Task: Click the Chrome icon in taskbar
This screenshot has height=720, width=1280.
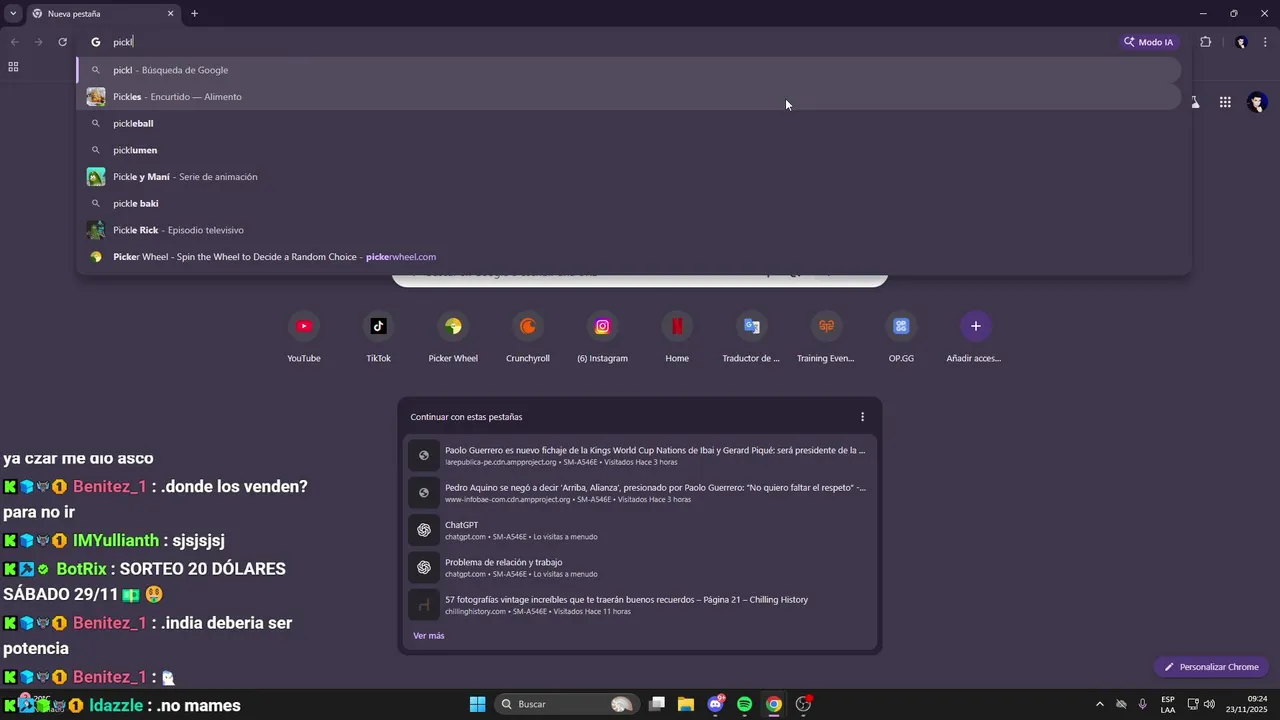Action: point(774,704)
